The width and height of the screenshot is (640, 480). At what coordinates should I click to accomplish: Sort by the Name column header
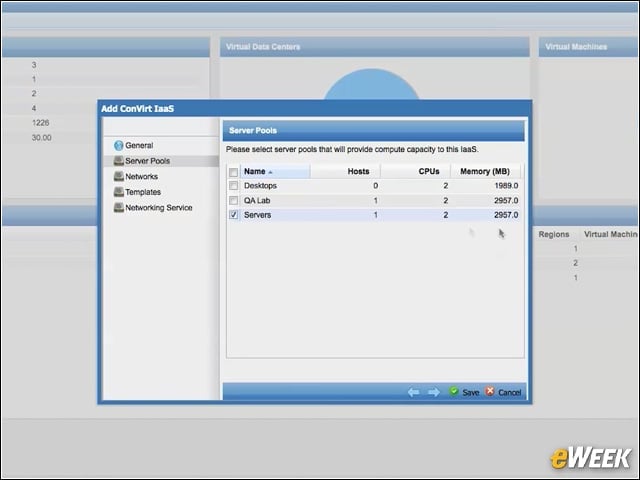tap(275, 171)
